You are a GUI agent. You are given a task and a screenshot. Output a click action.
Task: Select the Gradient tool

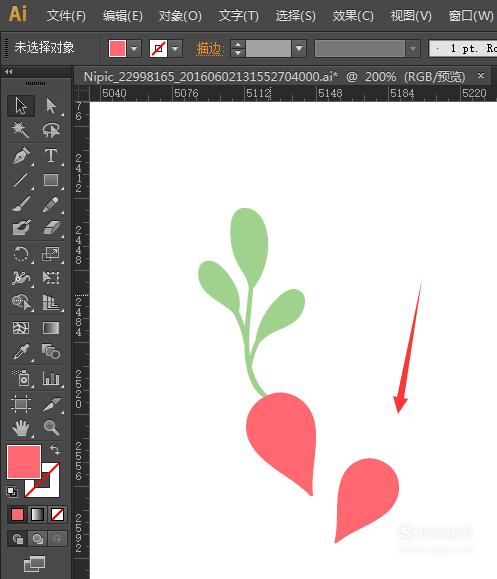pyautogui.click(x=51, y=328)
